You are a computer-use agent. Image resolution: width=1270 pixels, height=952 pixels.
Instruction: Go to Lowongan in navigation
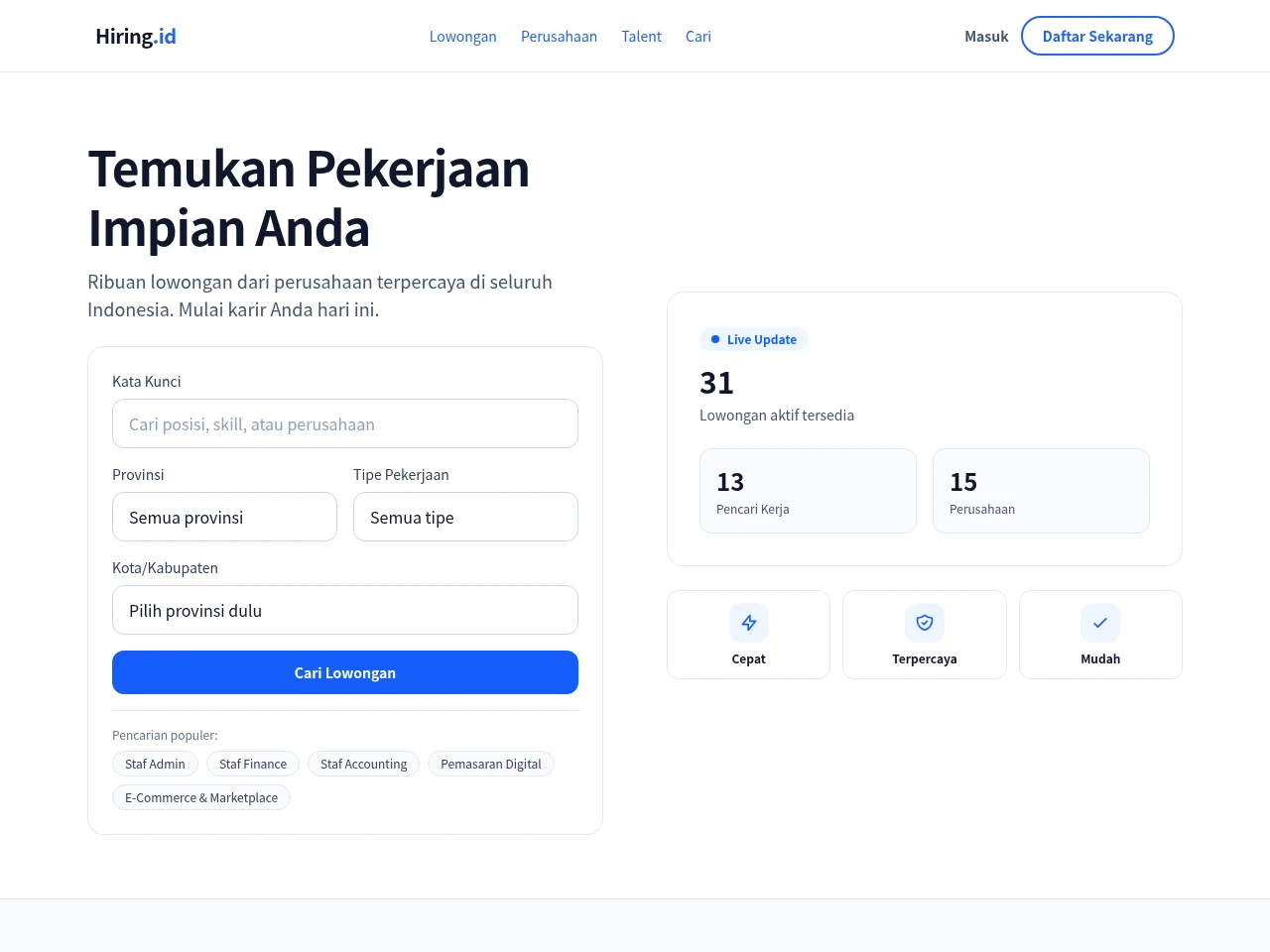point(463,37)
